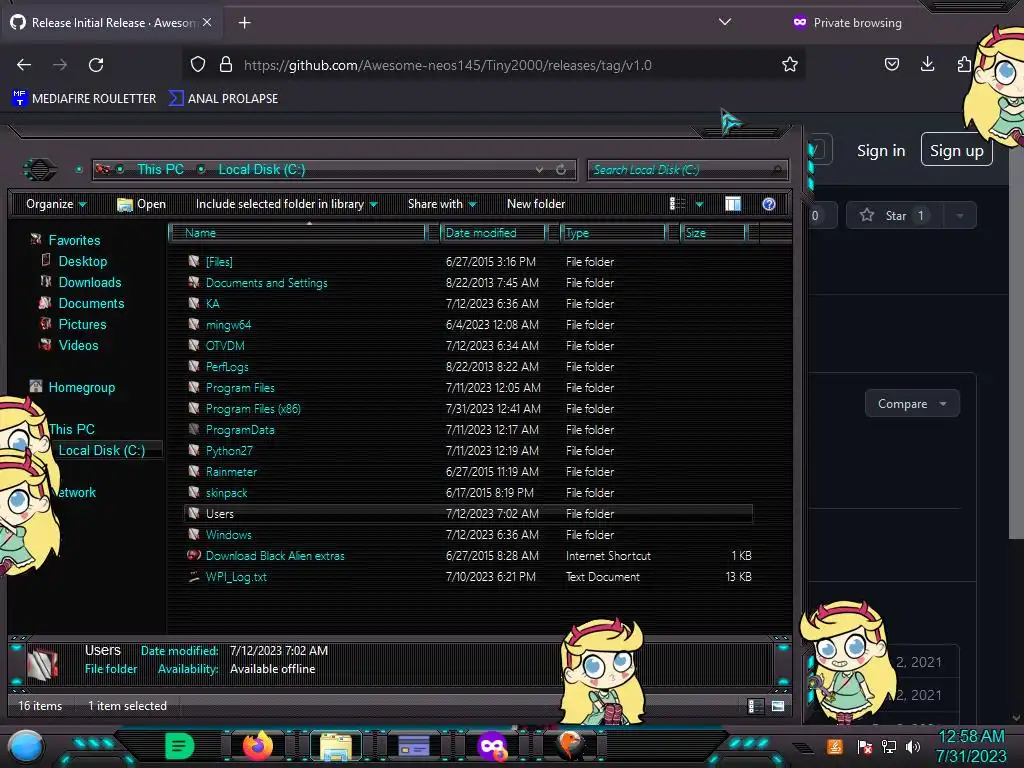
Task: Click the tracking protection shield icon
Action: (x=198, y=65)
